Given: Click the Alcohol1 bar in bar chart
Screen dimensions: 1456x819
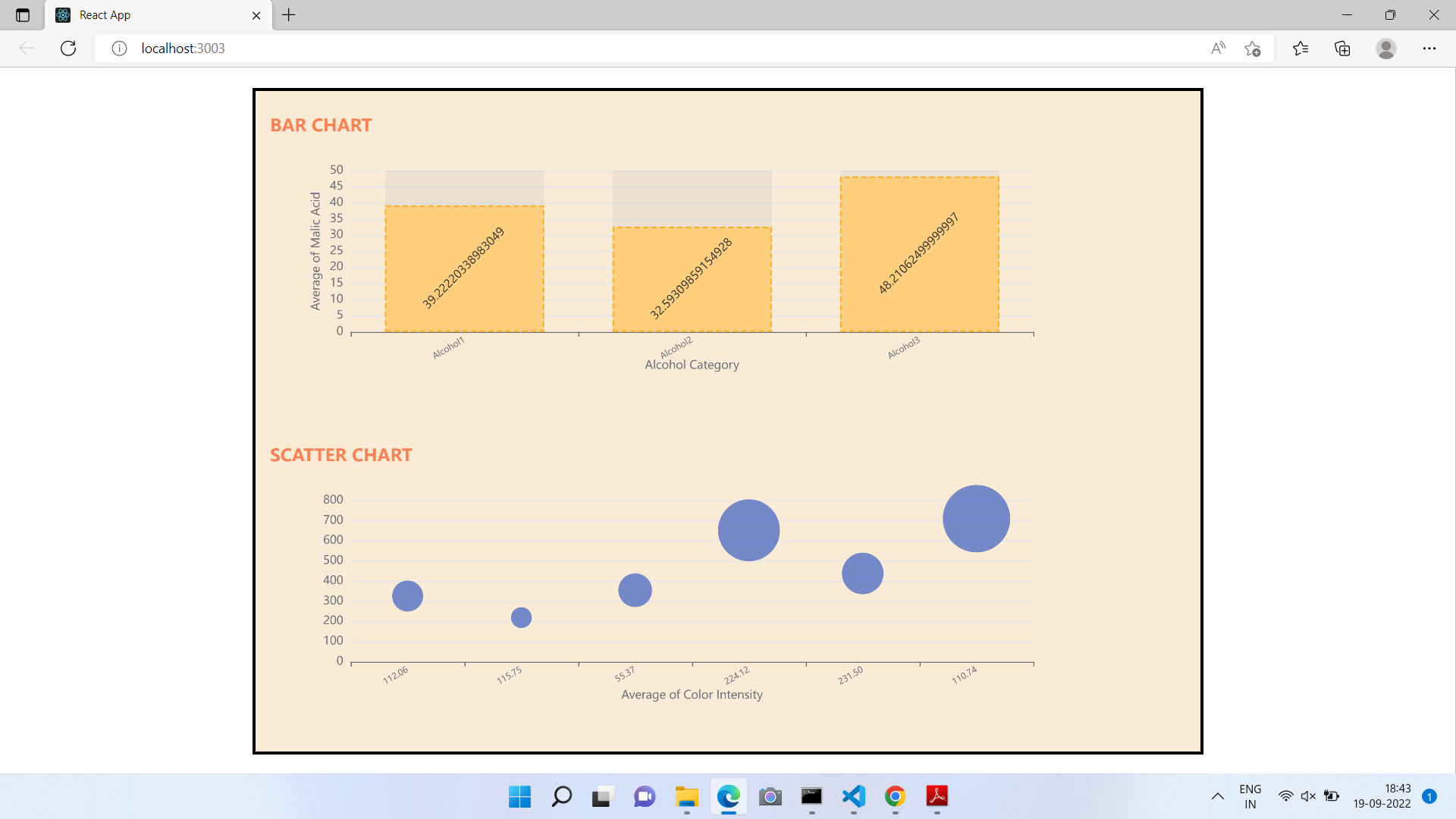Looking at the screenshot, I should tap(464, 268).
